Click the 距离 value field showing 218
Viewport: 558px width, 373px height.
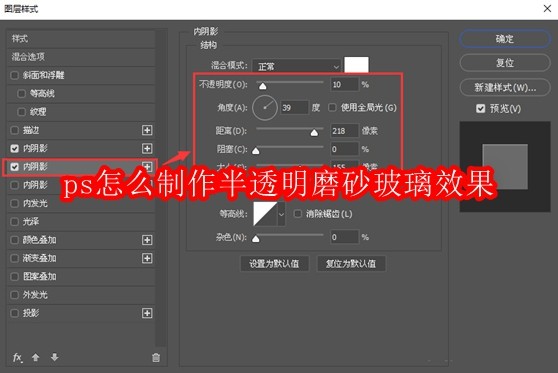tap(344, 131)
